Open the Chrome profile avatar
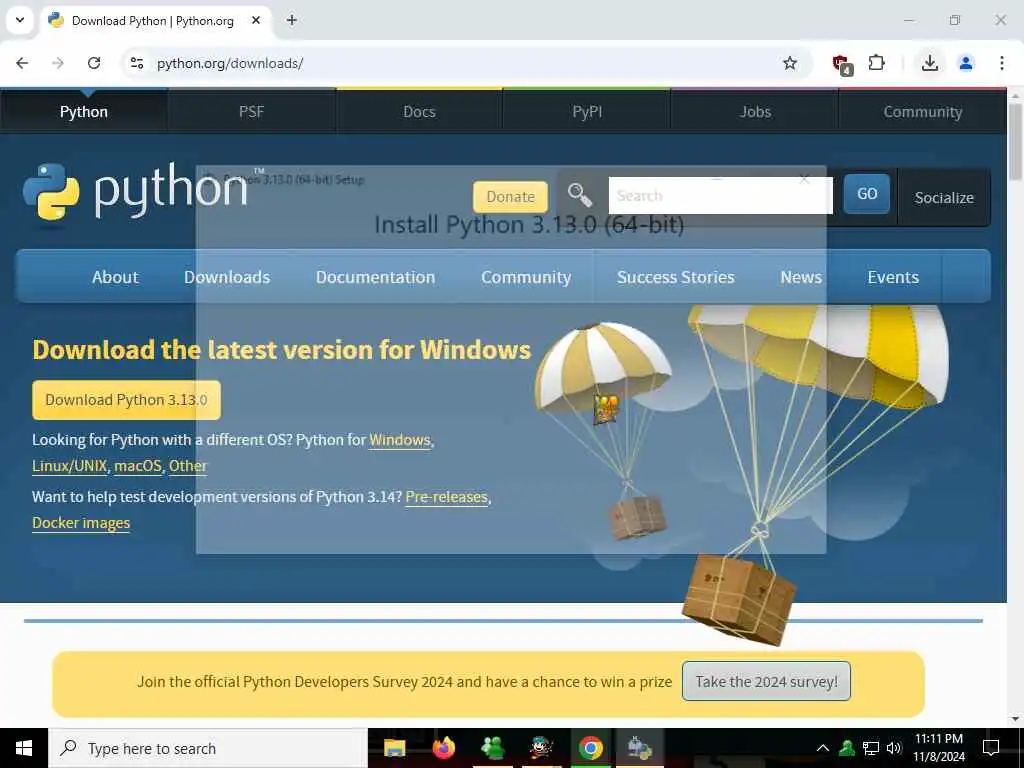 tap(966, 63)
